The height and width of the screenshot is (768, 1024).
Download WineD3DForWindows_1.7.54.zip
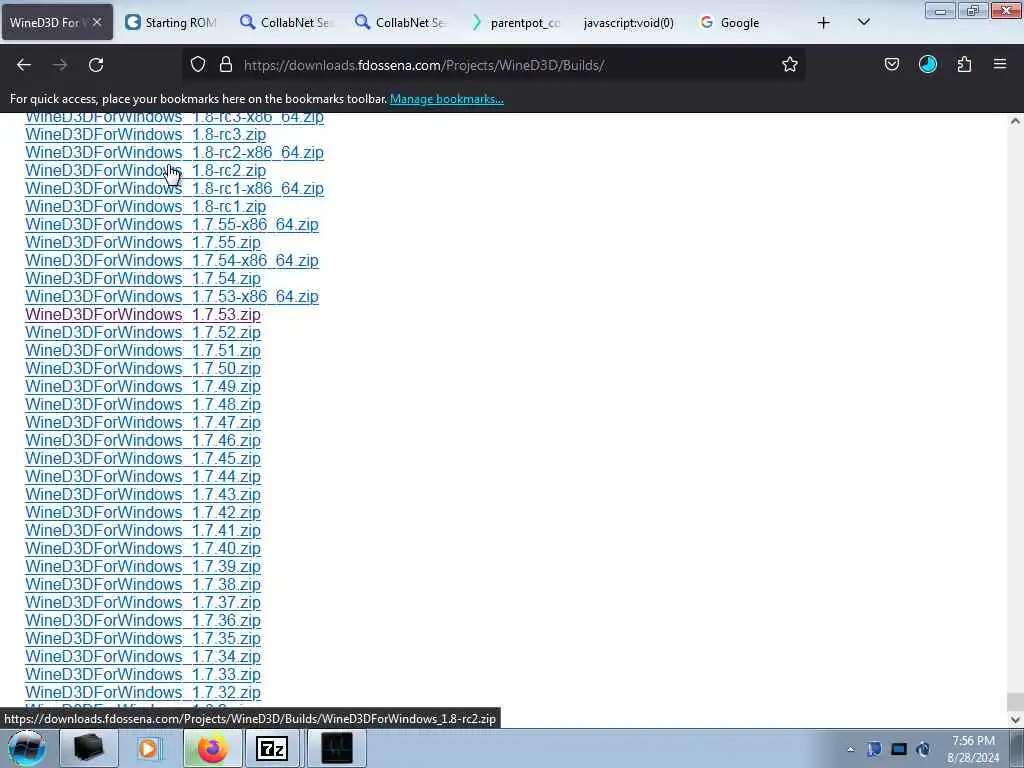pyautogui.click(x=143, y=278)
